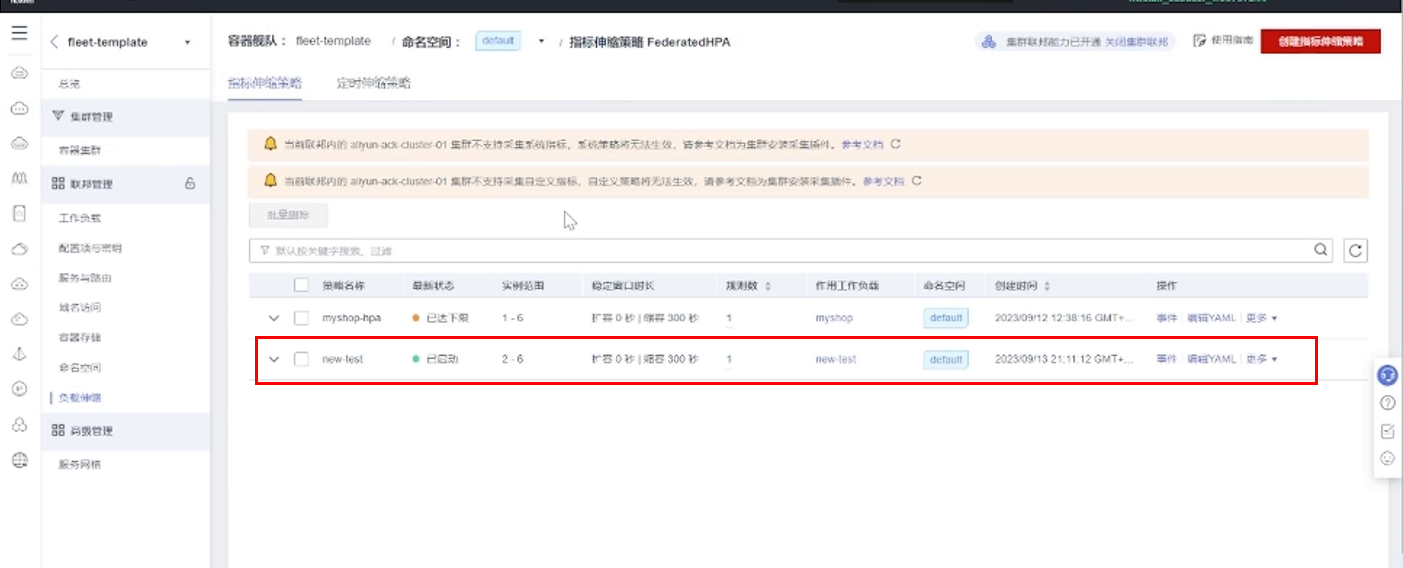Switch to the 指标伸缩策略 tab
Image resolution: width=1403 pixels, height=568 pixels.
point(264,83)
